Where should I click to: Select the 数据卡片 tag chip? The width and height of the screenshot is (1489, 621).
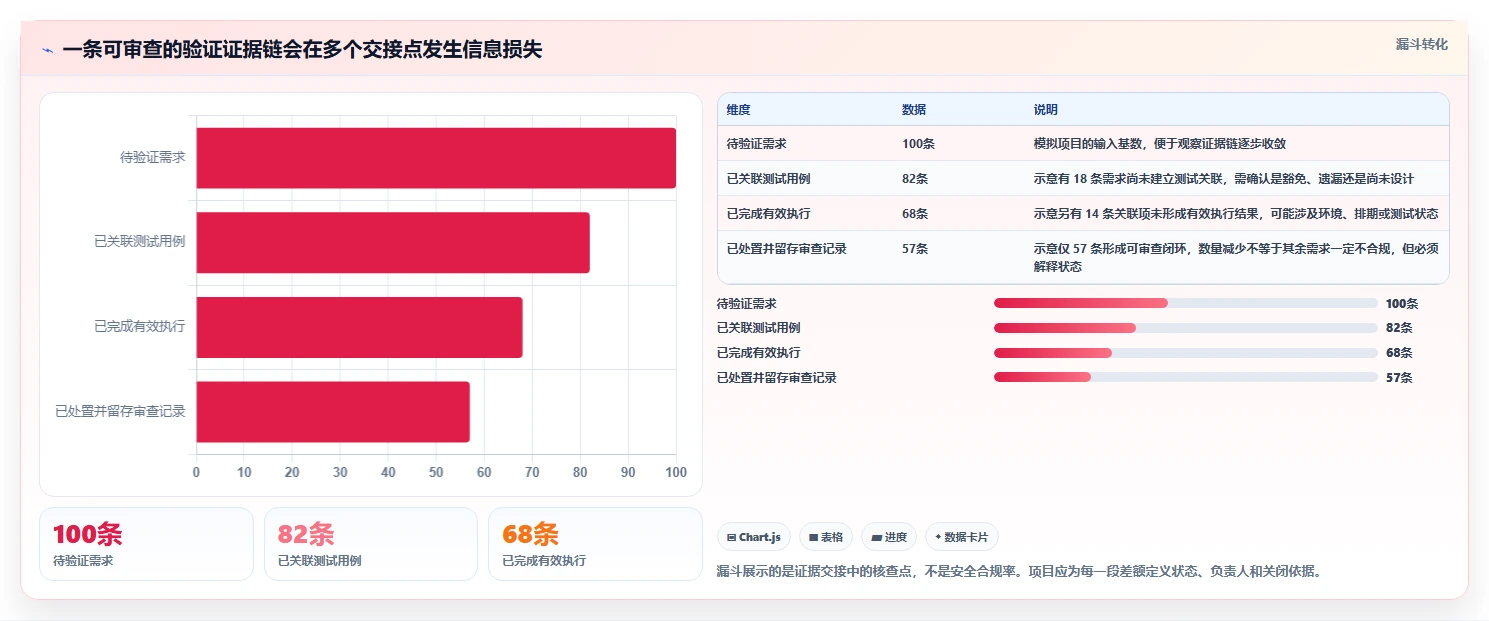(x=962, y=537)
